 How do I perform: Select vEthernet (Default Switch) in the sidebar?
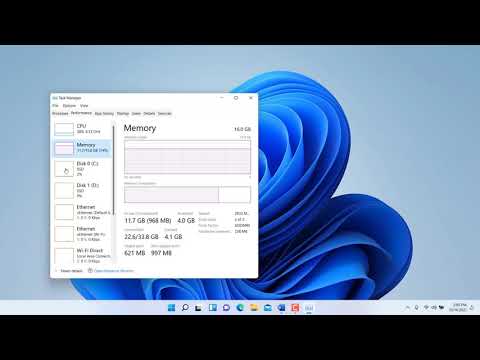point(83,212)
